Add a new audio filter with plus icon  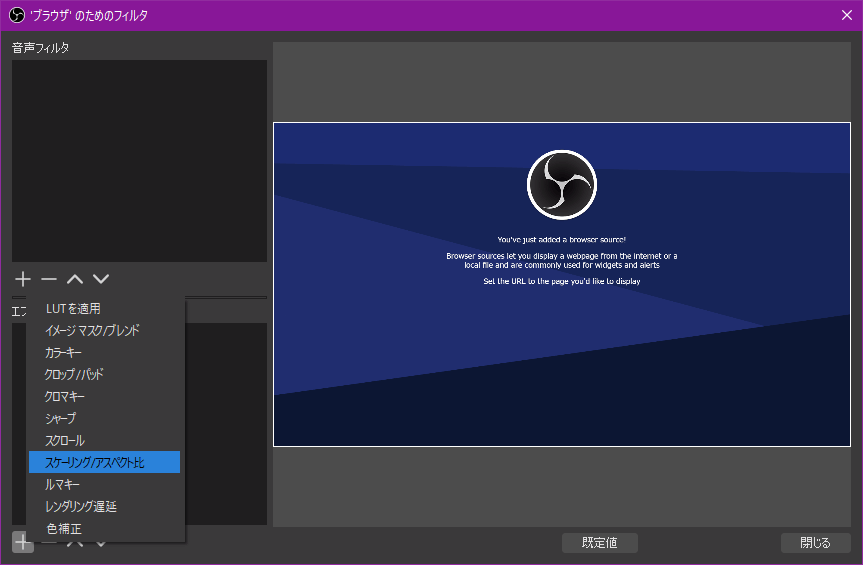point(23,279)
